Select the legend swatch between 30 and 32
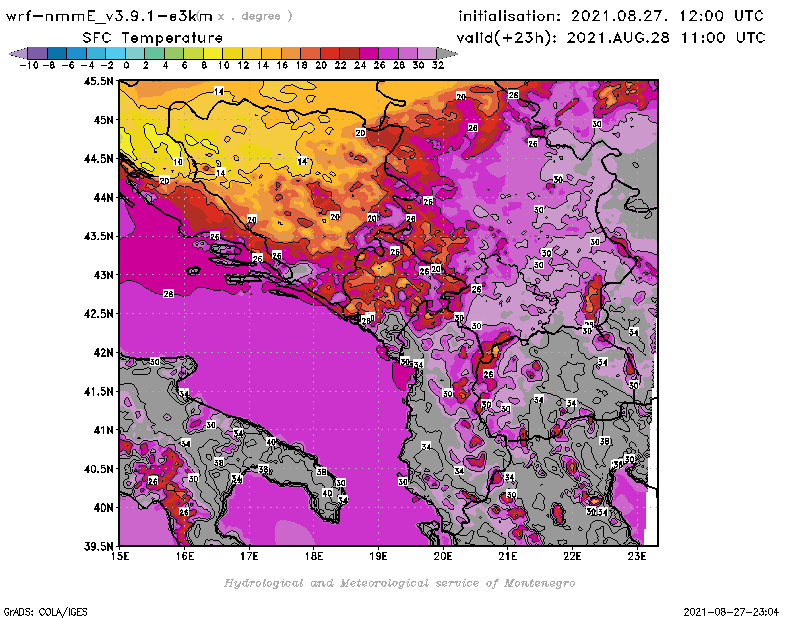The height and width of the screenshot is (618, 800). coord(427,53)
